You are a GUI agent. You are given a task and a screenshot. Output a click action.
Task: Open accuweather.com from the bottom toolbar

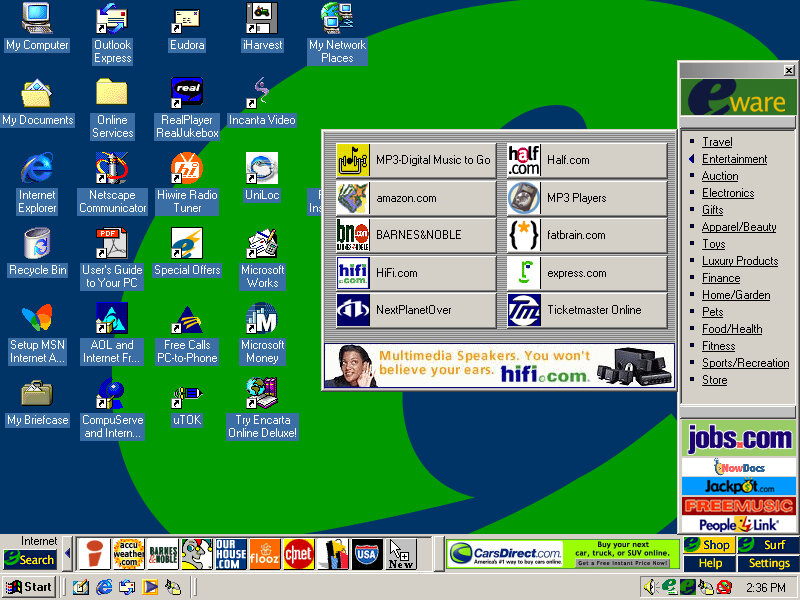[128, 554]
